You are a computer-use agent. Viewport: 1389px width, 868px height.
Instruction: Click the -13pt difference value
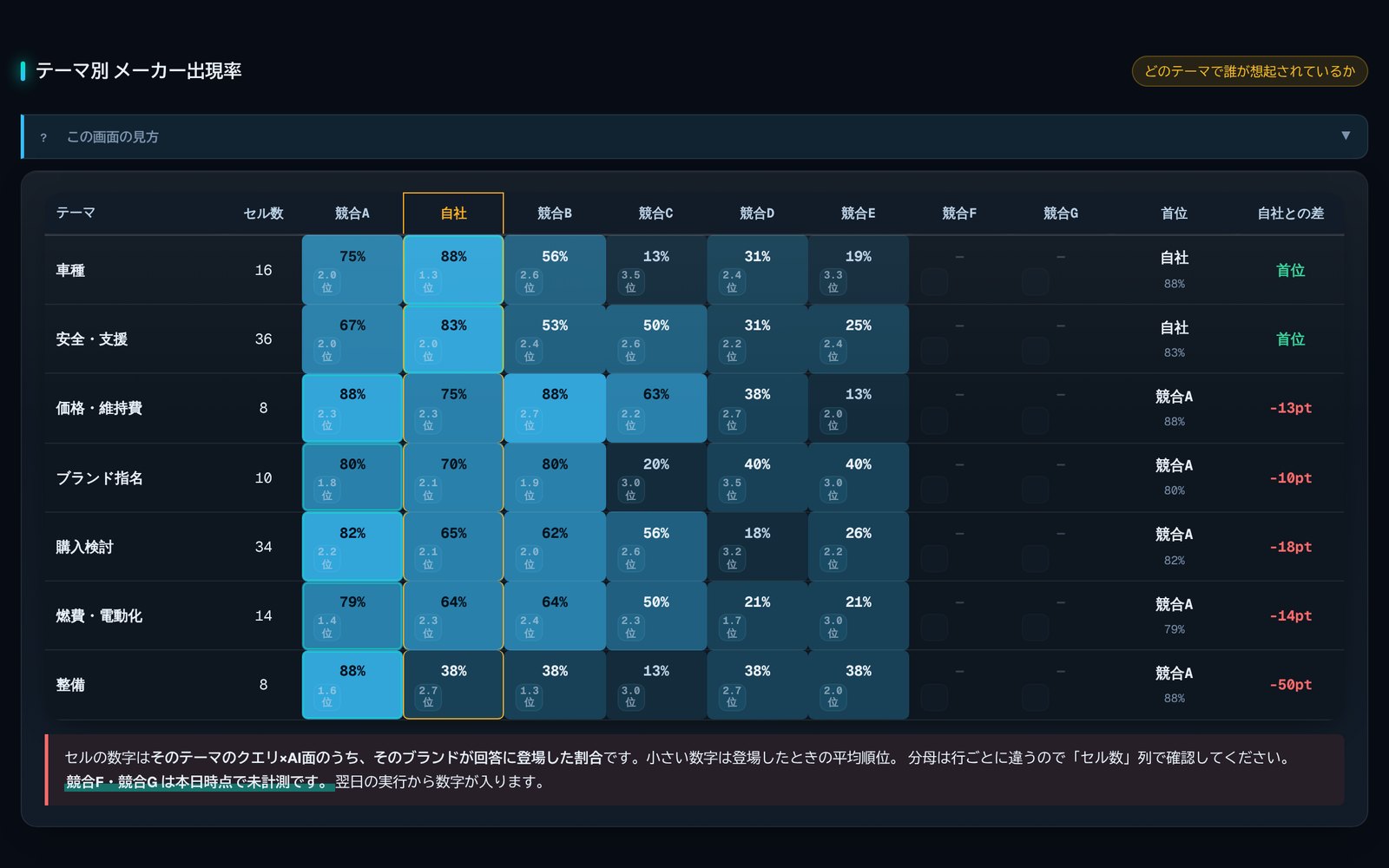click(1290, 408)
